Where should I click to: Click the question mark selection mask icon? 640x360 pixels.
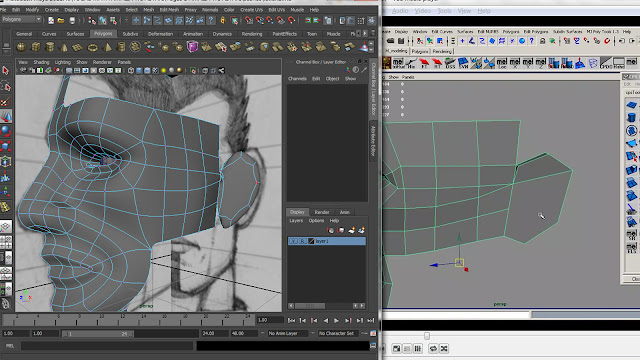click(211, 20)
